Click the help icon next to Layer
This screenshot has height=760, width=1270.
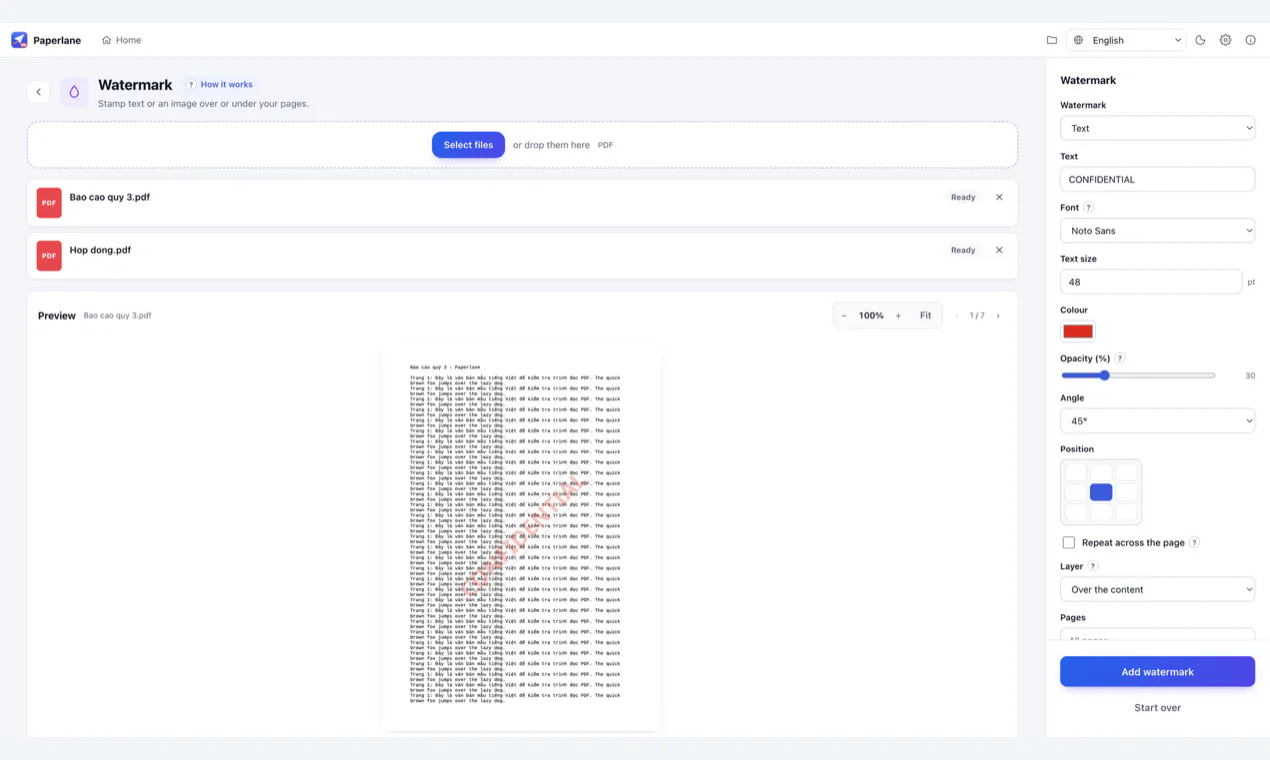(x=1093, y=566)
